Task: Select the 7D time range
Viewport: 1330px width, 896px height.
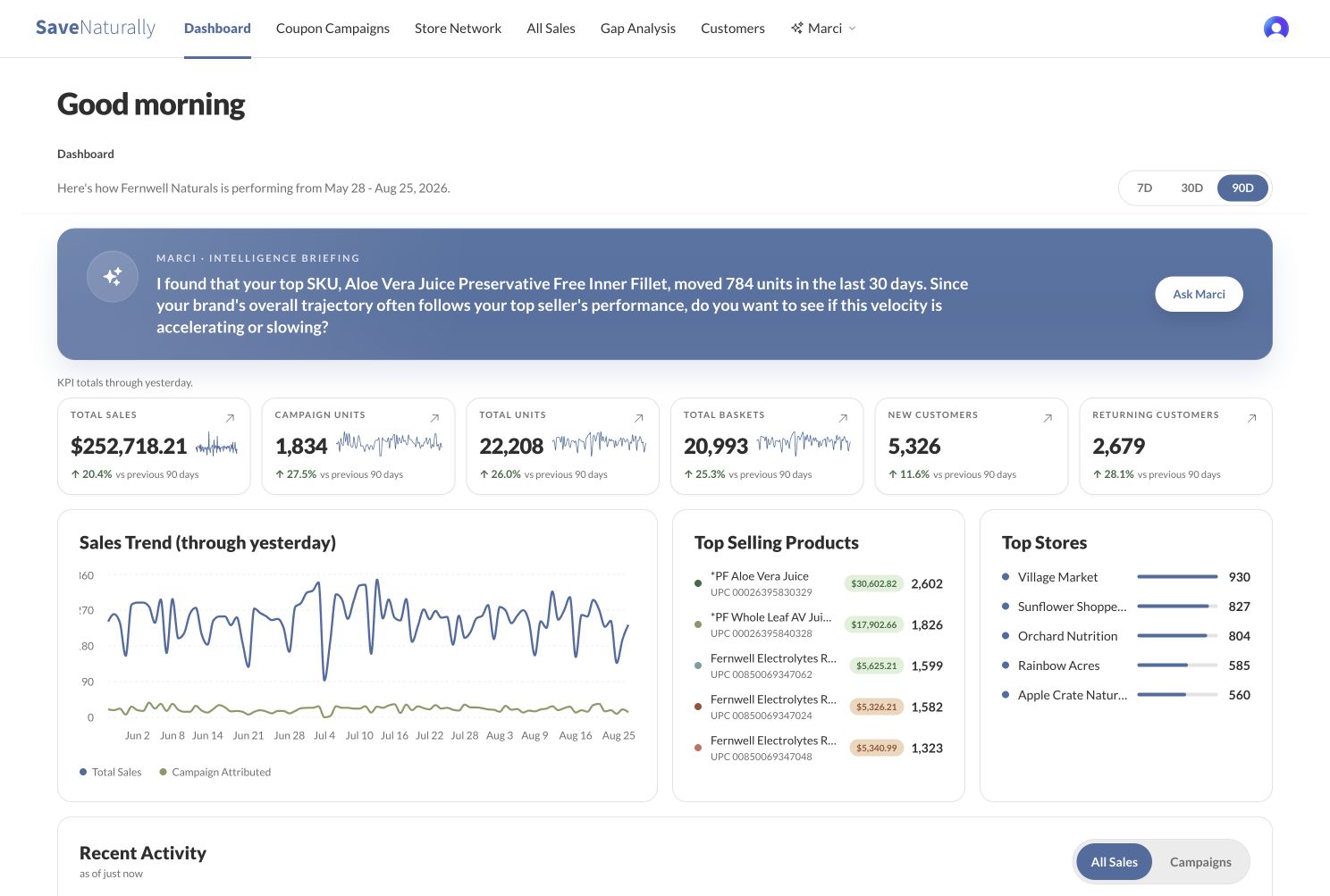Action: pyautogui.click(x=1144, y=188)
